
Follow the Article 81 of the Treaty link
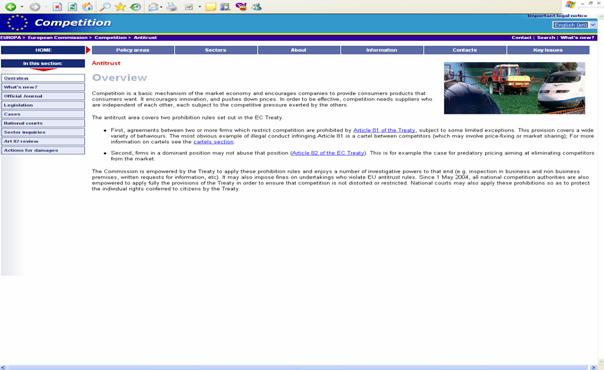tap(384, 130)
